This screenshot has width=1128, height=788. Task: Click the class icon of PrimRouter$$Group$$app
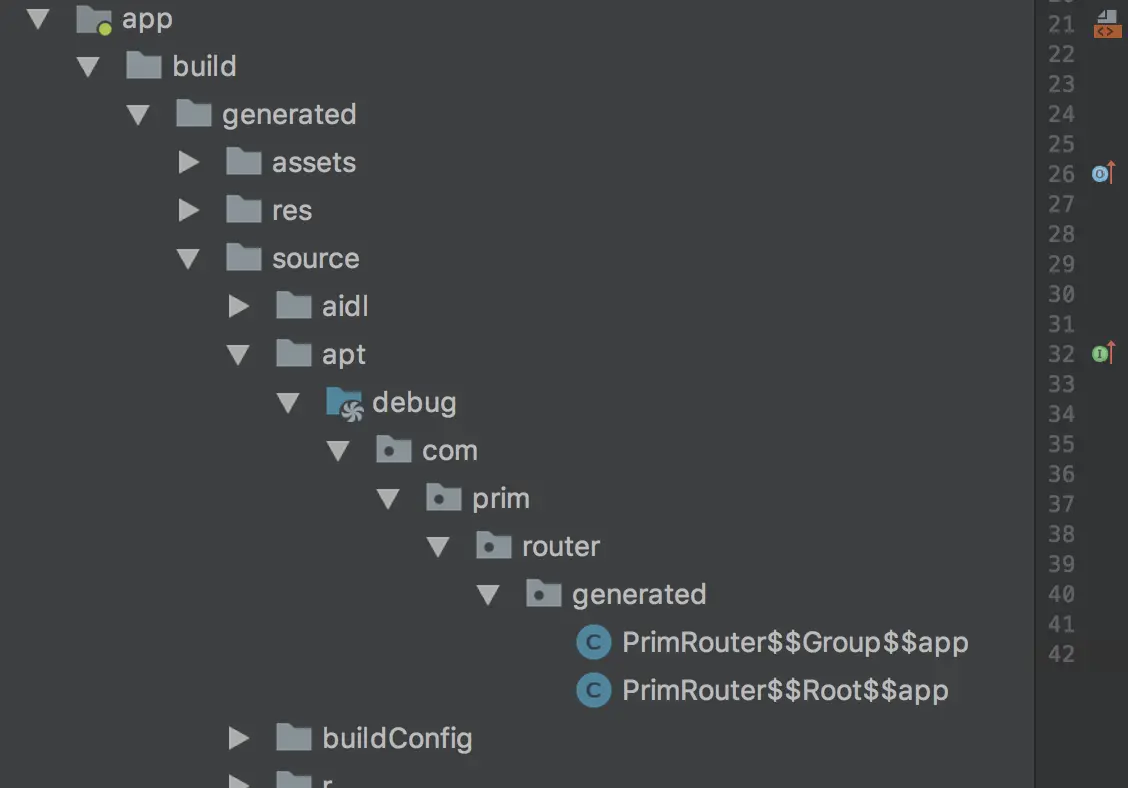(593, 643)
